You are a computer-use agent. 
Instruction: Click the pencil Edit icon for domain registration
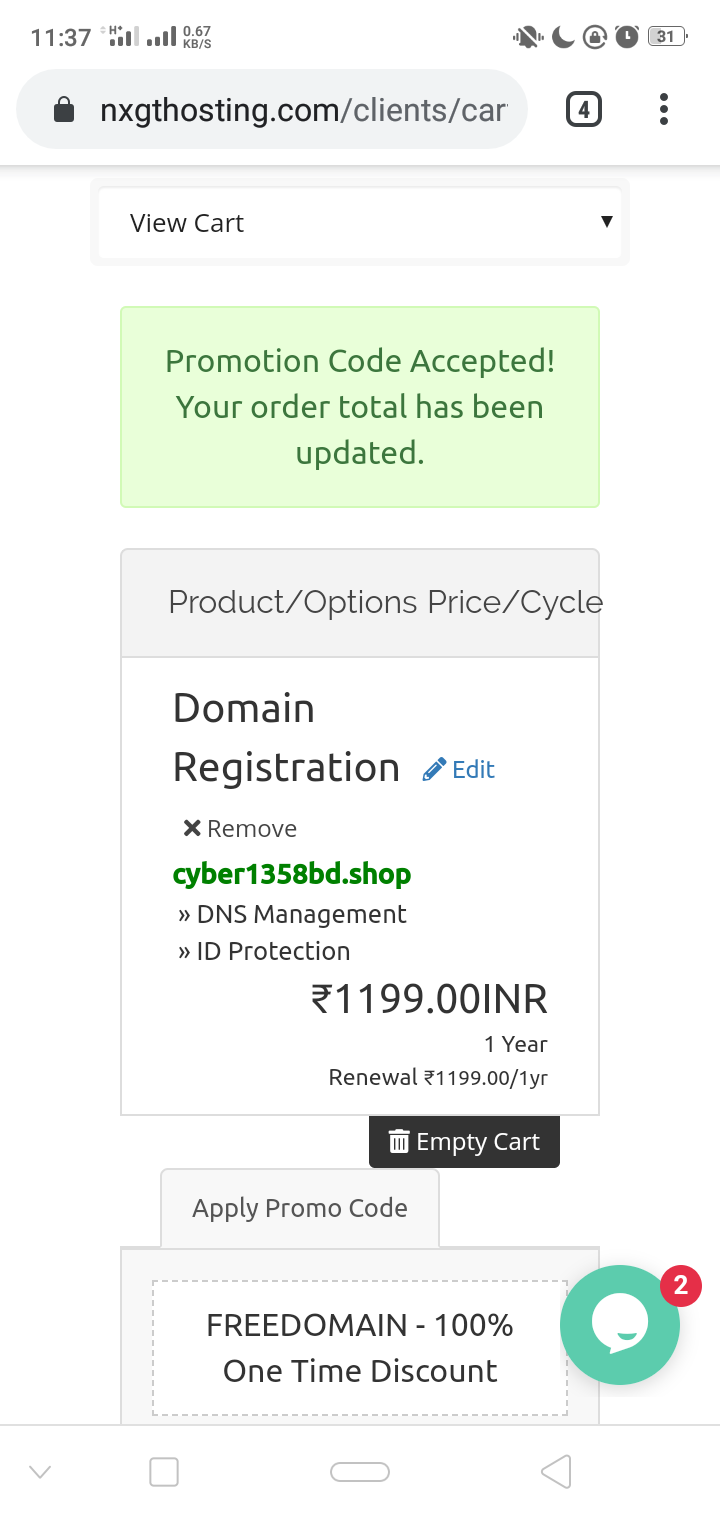tap(434, 769)
